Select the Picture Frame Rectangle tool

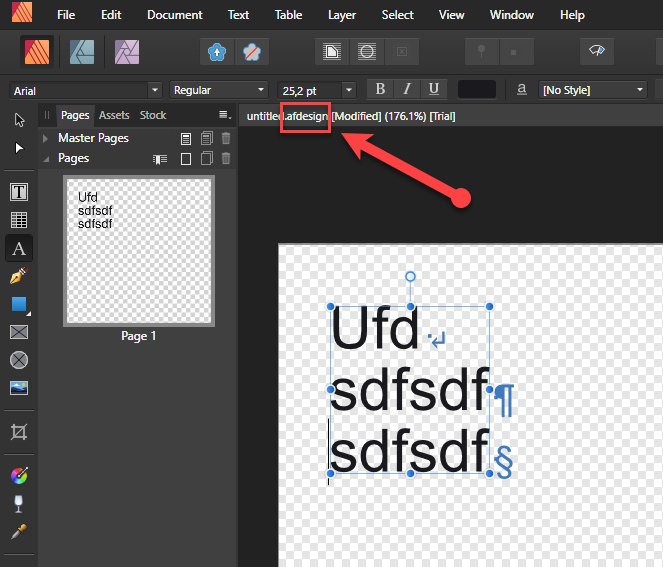pyautogui.click(x=19, y=332)
